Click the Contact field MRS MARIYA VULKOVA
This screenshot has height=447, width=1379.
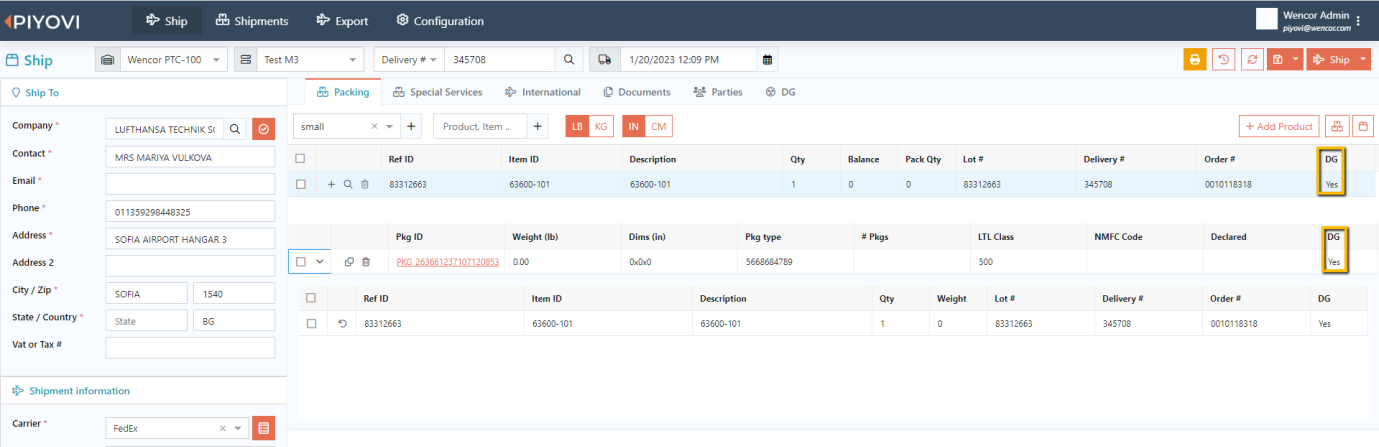190,157
